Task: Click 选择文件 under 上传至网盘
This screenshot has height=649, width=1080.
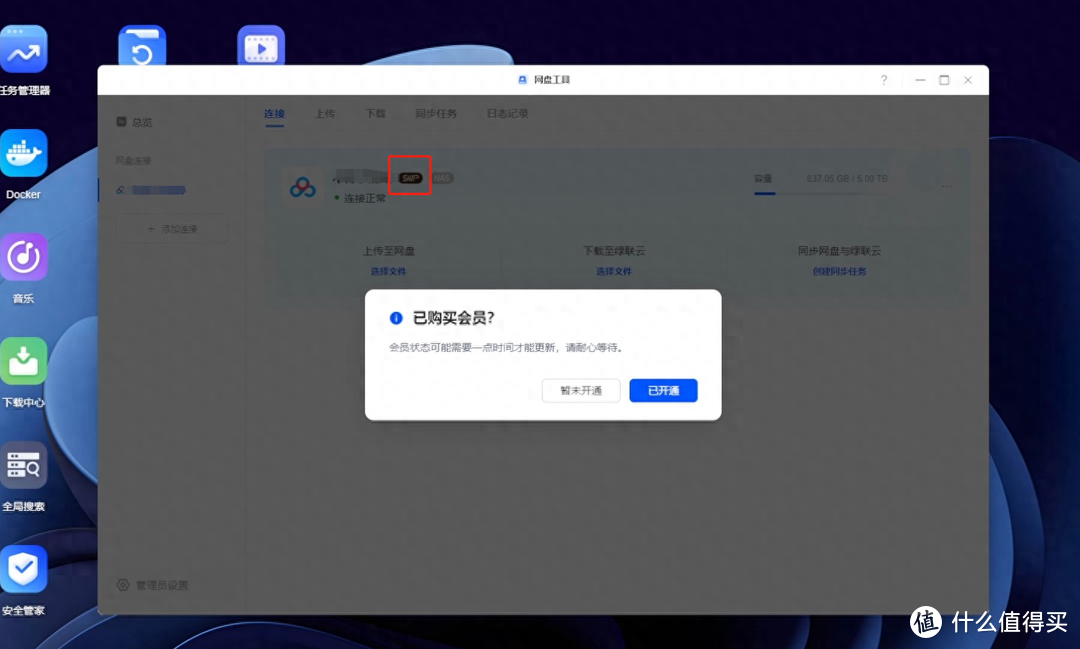Action: [387, 270]
